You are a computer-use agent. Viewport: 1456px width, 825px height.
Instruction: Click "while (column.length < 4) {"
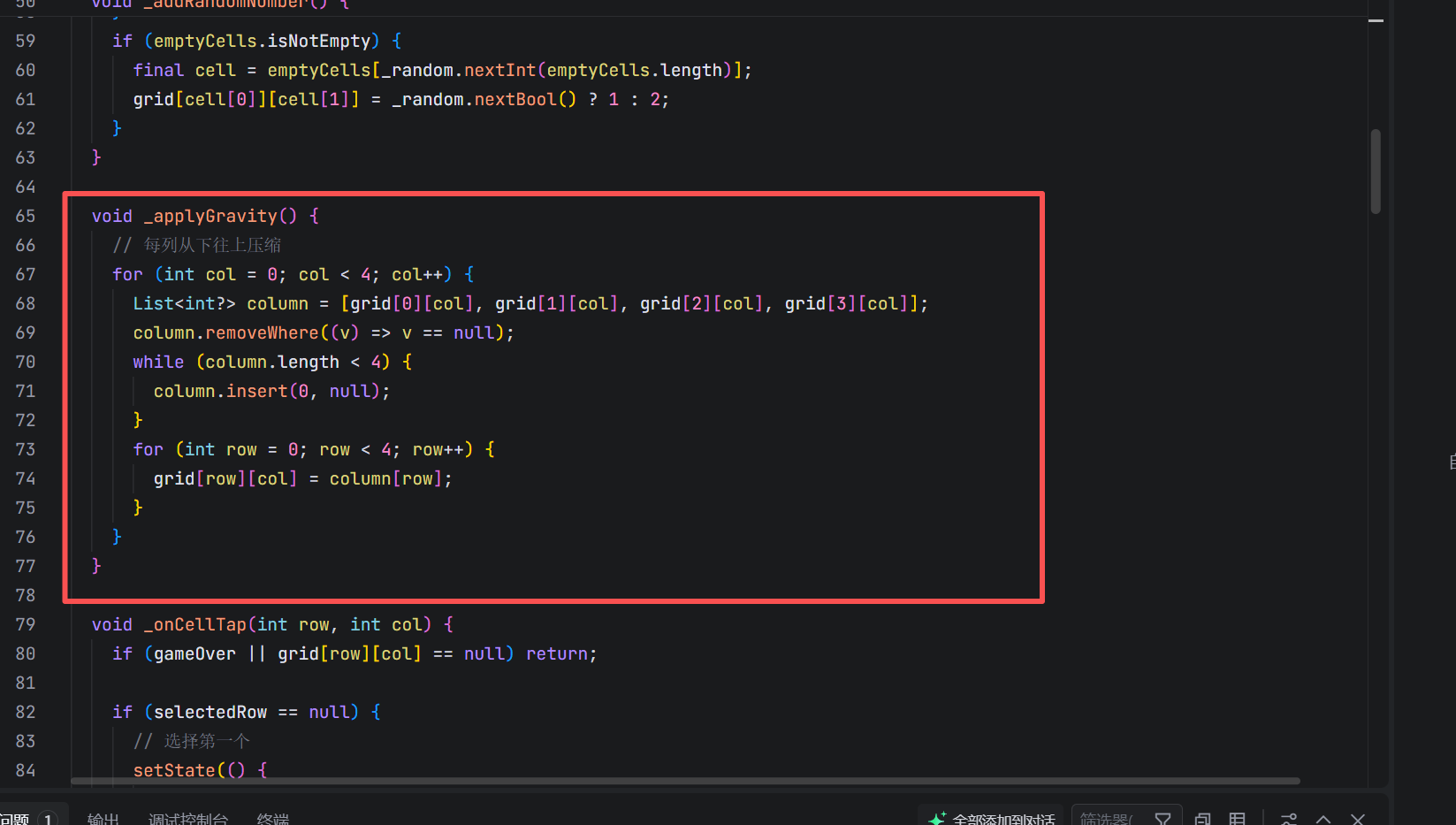click(x=272, y=362)
